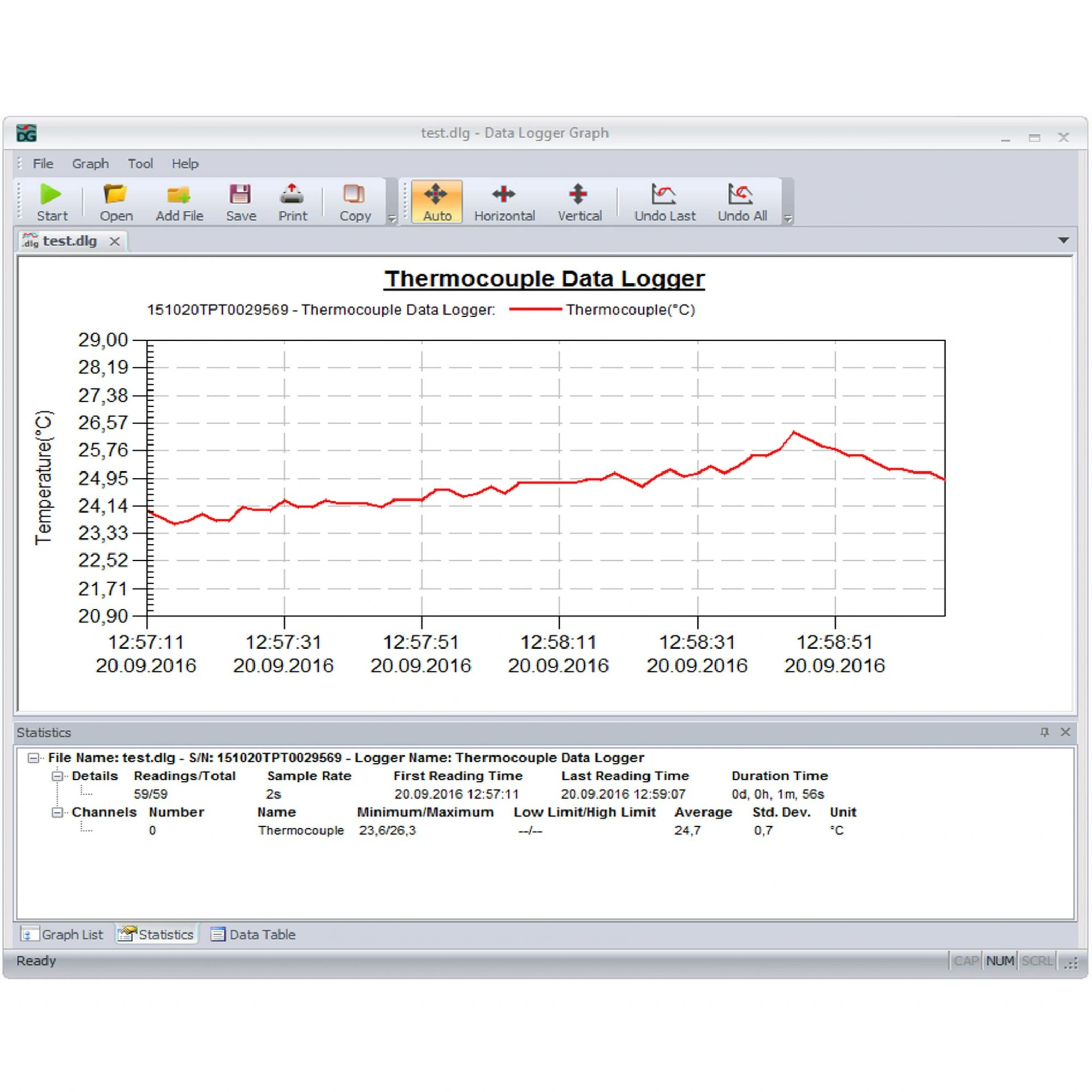This screenshot has width=1092, height=1092.
Task: Click the Start play icon
Action: point(51,194)
